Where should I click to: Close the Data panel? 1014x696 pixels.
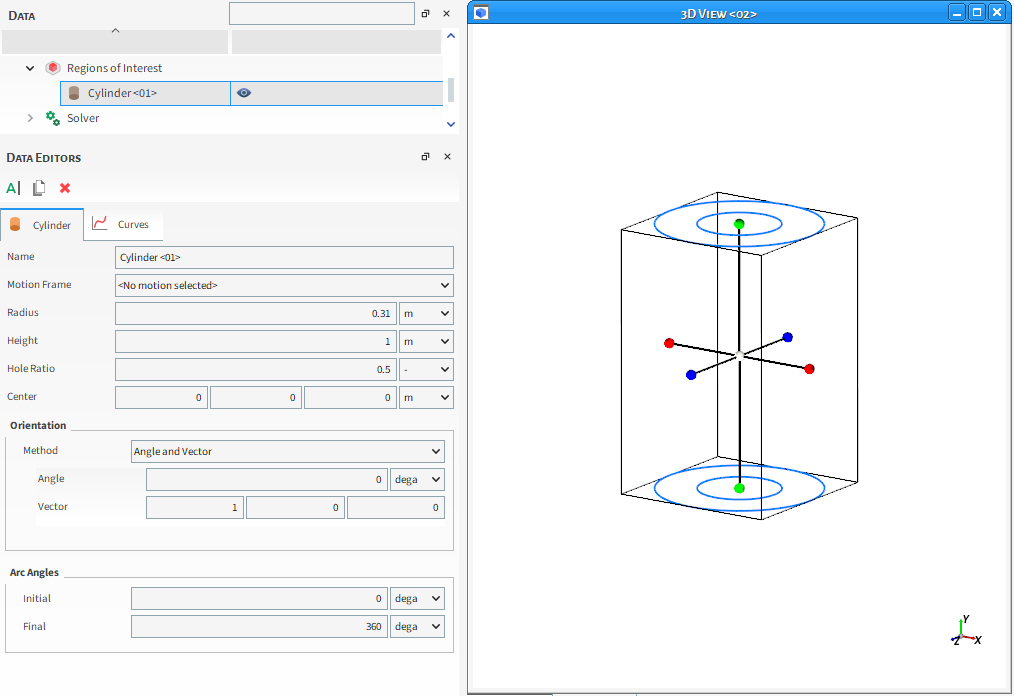[446, 14]
